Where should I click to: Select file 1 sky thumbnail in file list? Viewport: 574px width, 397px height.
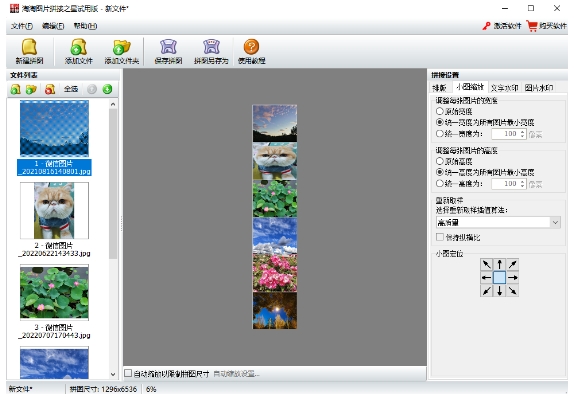54,128
